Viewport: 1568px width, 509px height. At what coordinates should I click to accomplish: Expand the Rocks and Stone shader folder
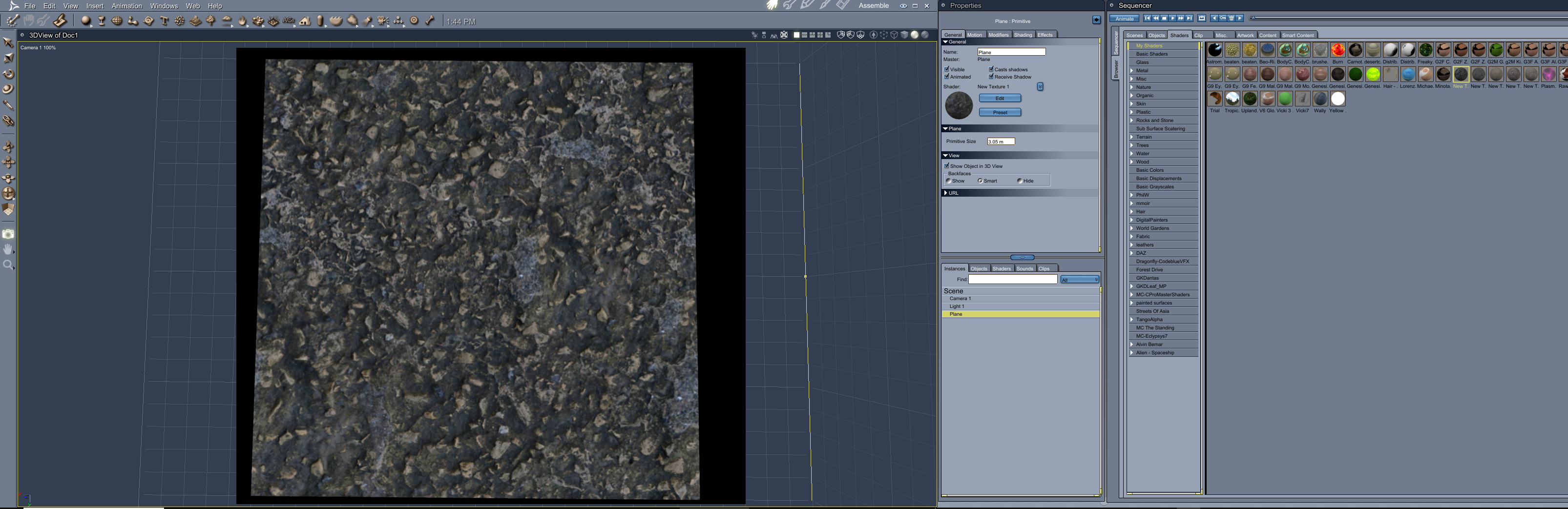tap(1131, 121)
